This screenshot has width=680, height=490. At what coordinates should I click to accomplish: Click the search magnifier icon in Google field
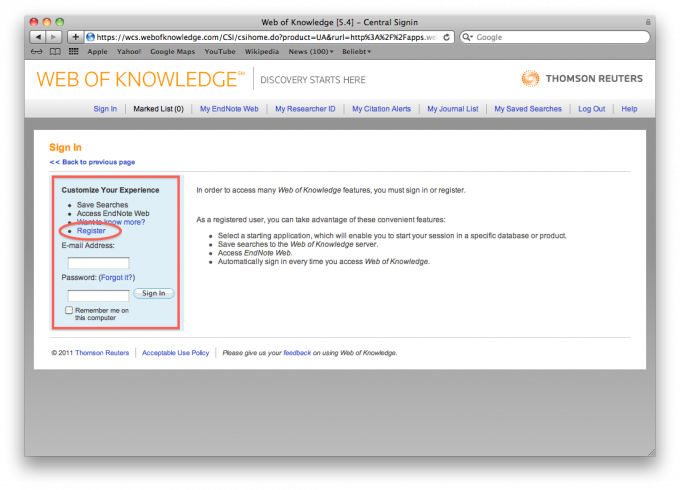[467, 37]
